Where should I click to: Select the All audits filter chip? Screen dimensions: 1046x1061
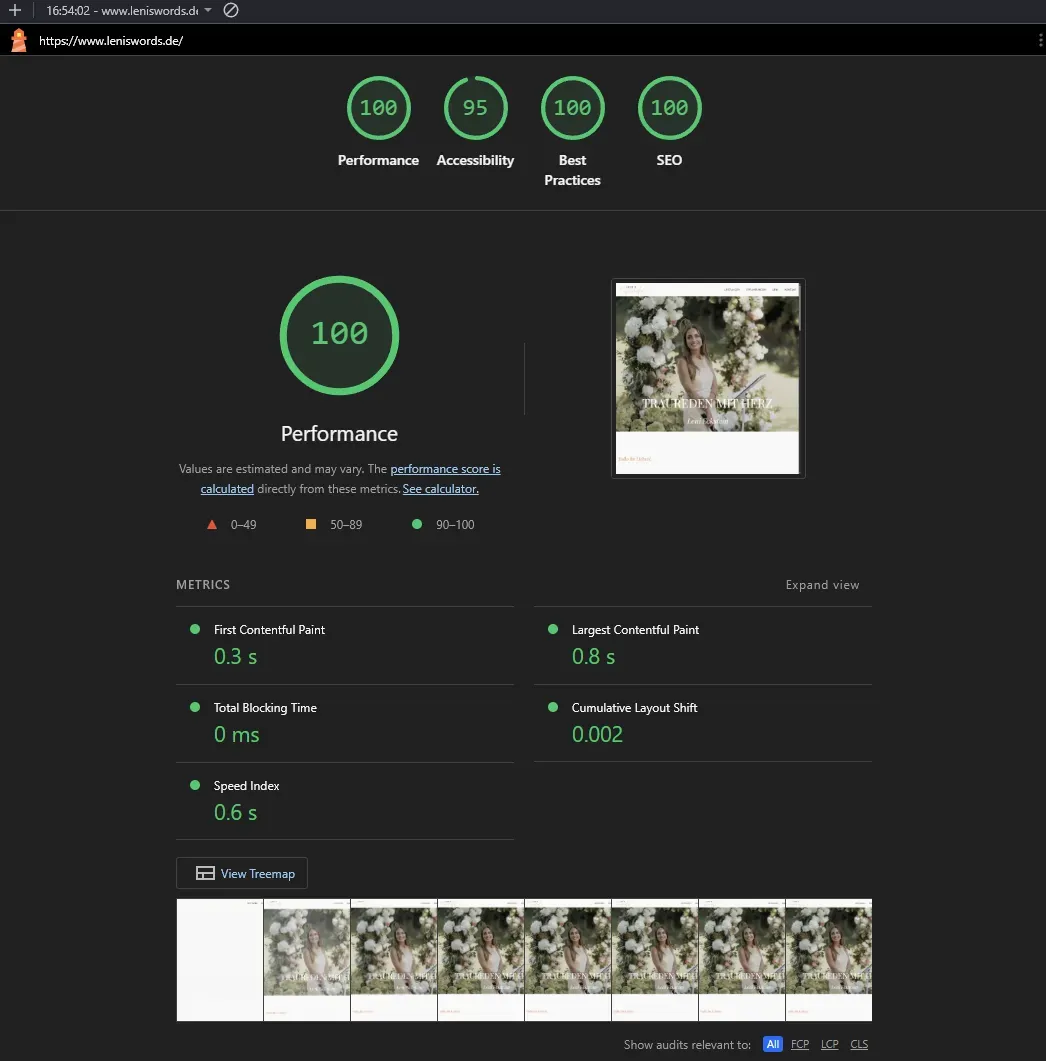[772, 1044]
